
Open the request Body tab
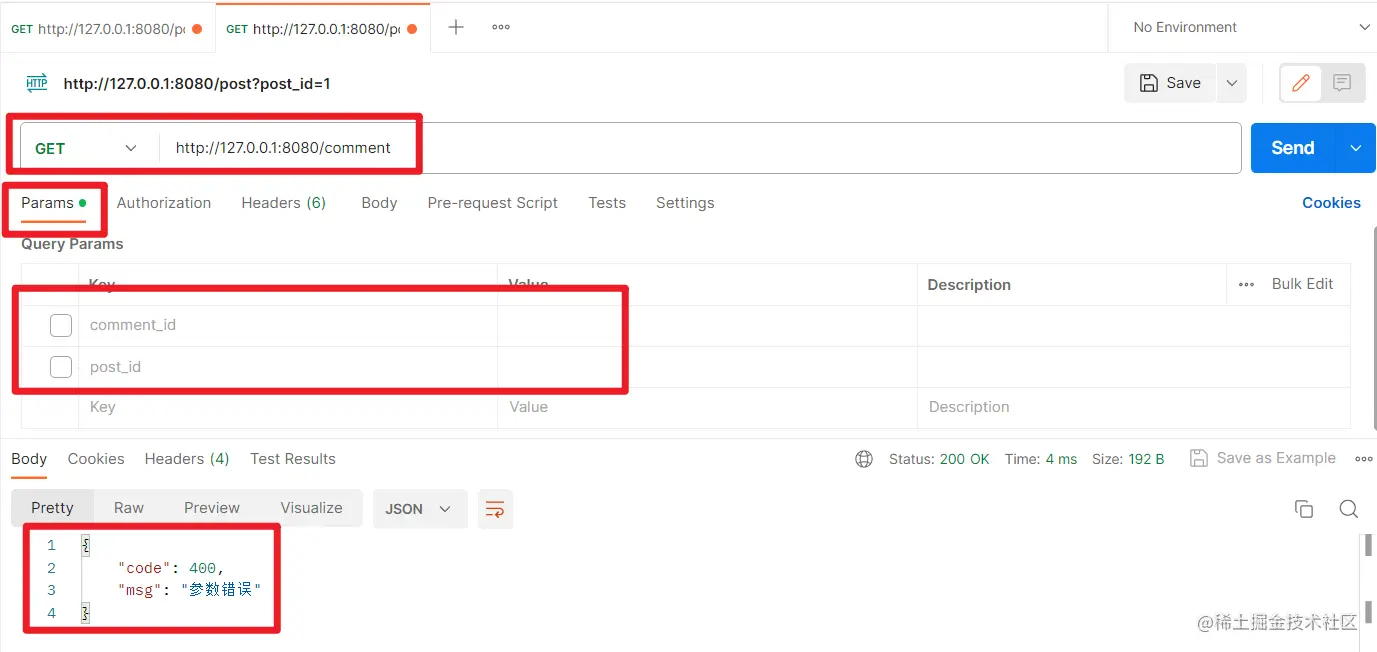click(379, 203)
